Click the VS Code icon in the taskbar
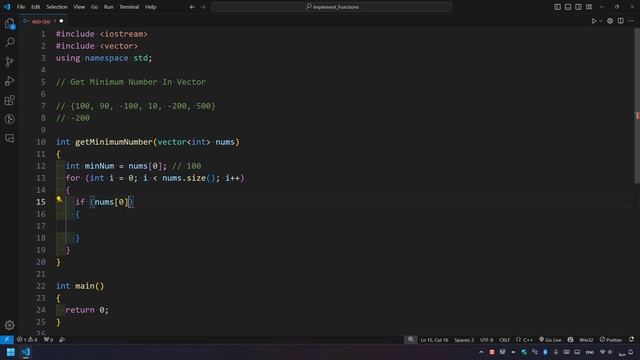This screenshot has width=640, height=360. (x=26, y=352)
